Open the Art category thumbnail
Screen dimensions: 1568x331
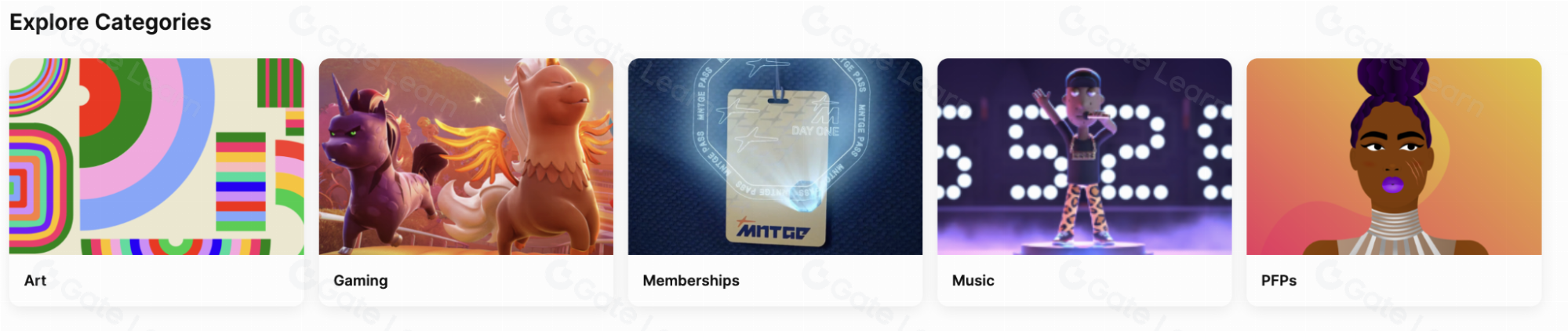(156, 156)
